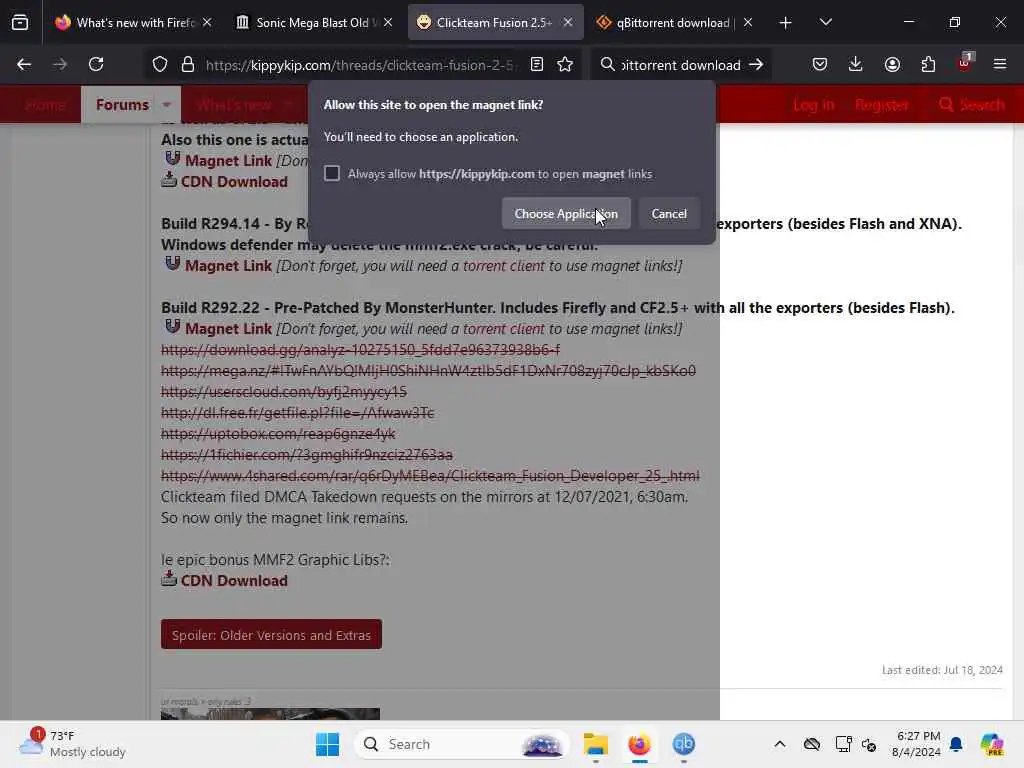Switch to qBittorrent download tab

pos(674,23)
